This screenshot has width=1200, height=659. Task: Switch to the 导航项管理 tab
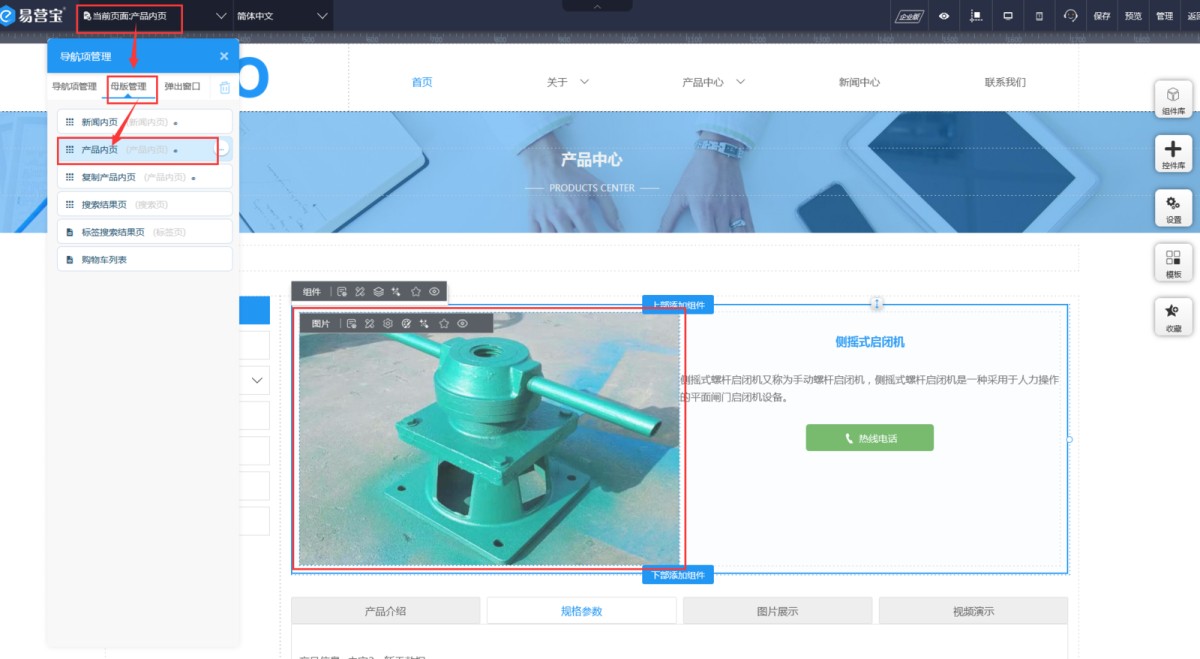[74, 87]
